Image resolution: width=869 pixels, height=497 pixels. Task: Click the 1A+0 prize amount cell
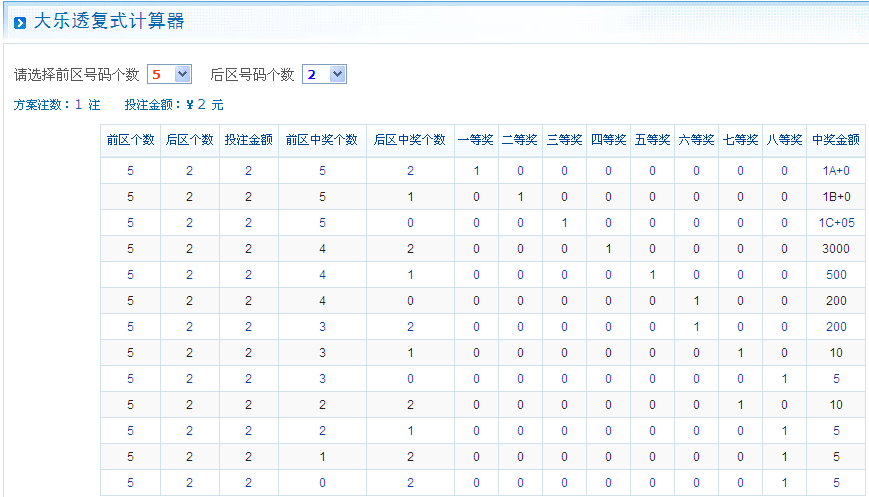tap(836, 171)
